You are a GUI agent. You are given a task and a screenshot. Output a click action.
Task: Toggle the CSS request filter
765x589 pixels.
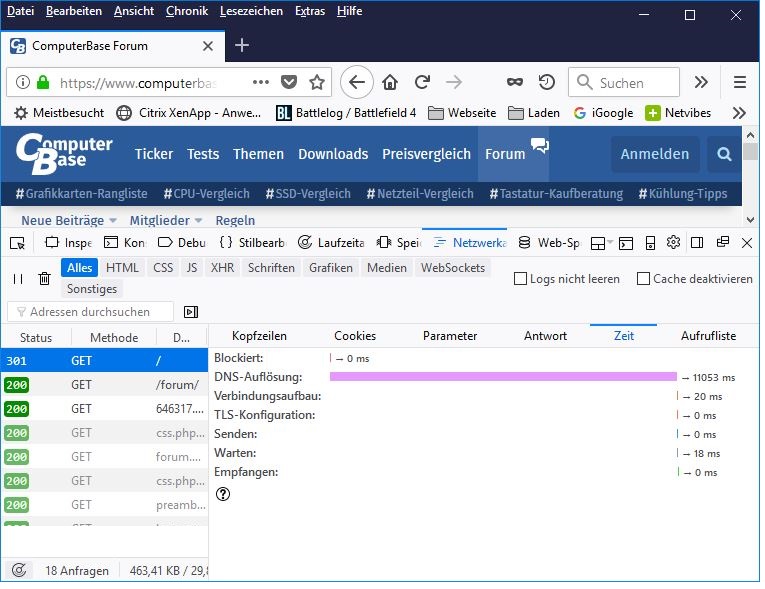point(163,268)
